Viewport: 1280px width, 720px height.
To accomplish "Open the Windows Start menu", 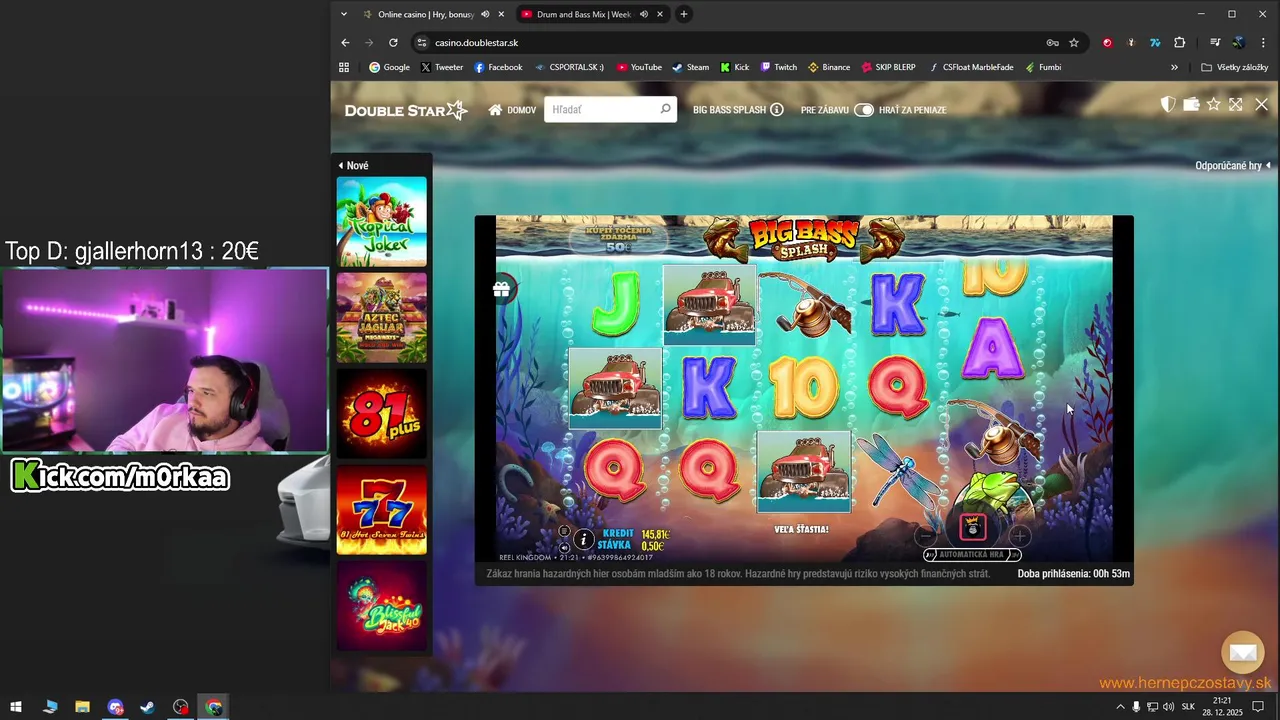I will click(16, 707).
